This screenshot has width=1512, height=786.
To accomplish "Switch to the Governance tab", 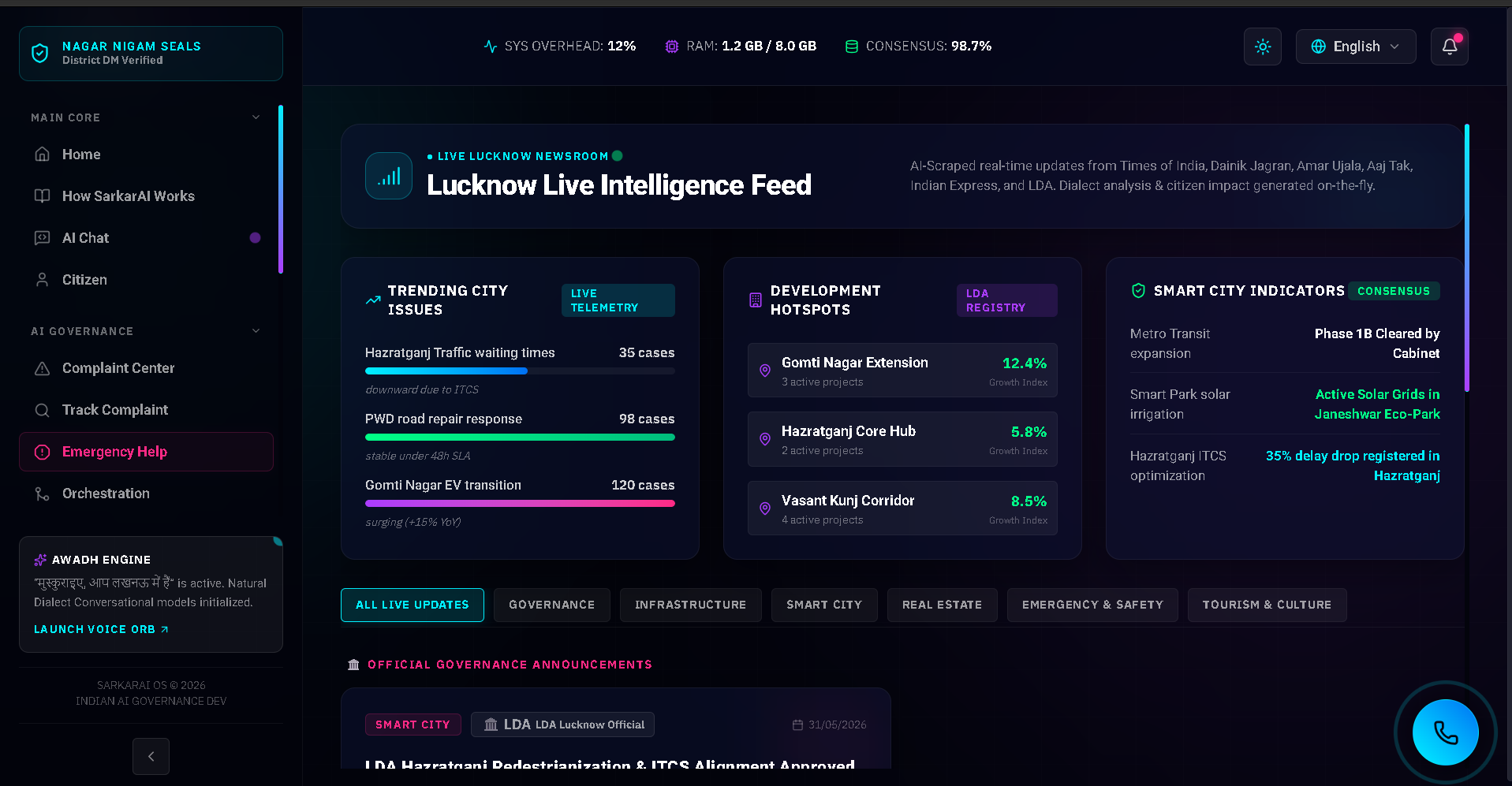I will coord(552,605).
